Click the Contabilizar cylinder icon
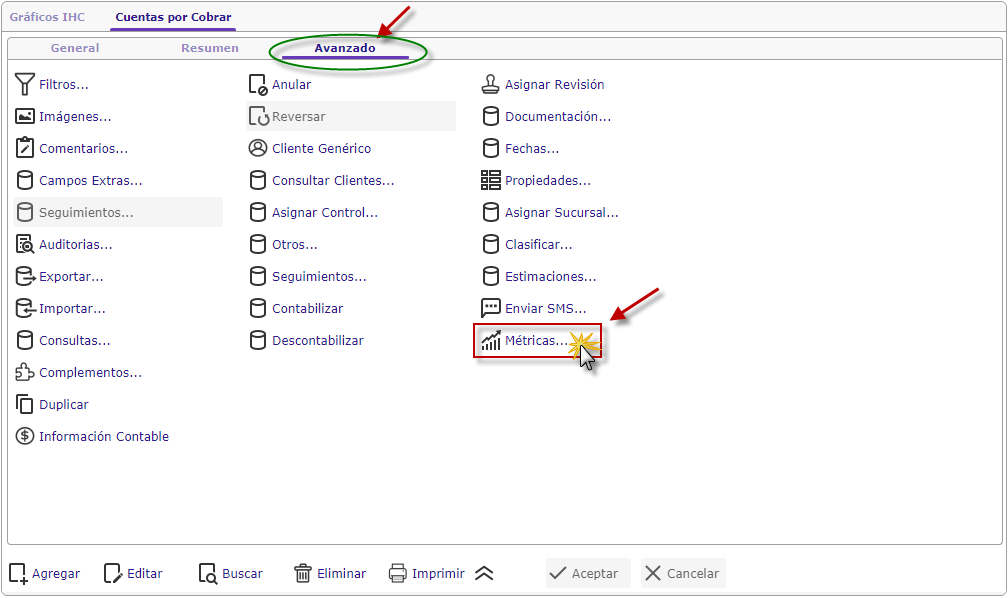This screenshot has width=1008, height=598. [x=258, y=308]
